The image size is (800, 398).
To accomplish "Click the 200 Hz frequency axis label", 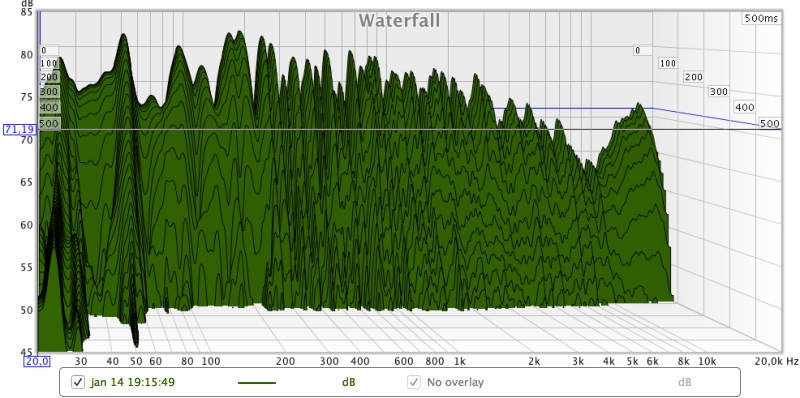I will tap(286, 361).
